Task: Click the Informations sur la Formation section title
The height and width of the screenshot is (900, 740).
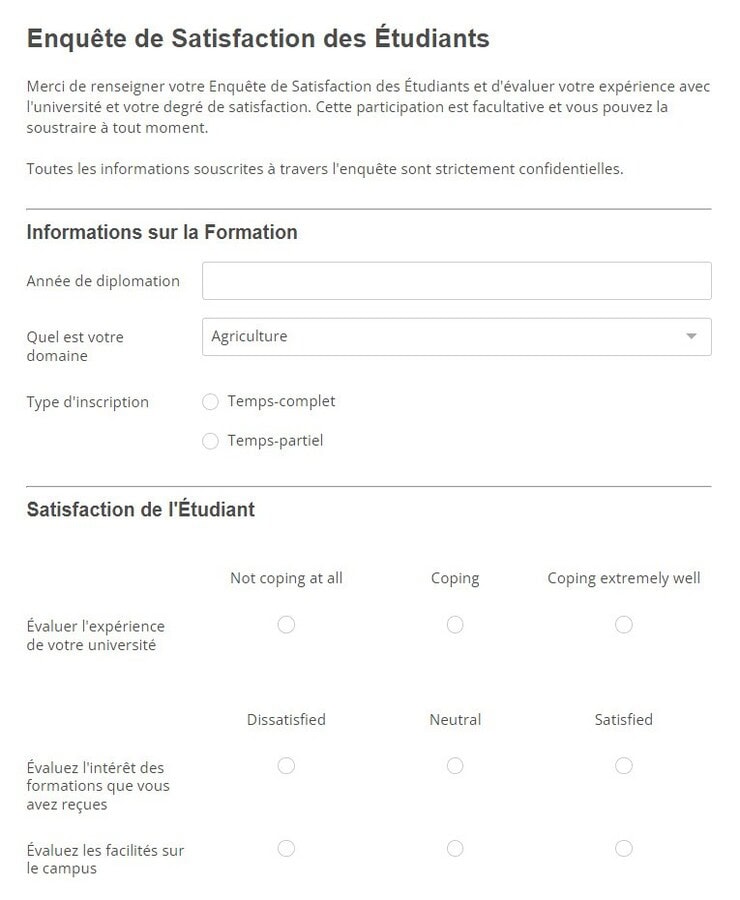Action: (162, 232)
